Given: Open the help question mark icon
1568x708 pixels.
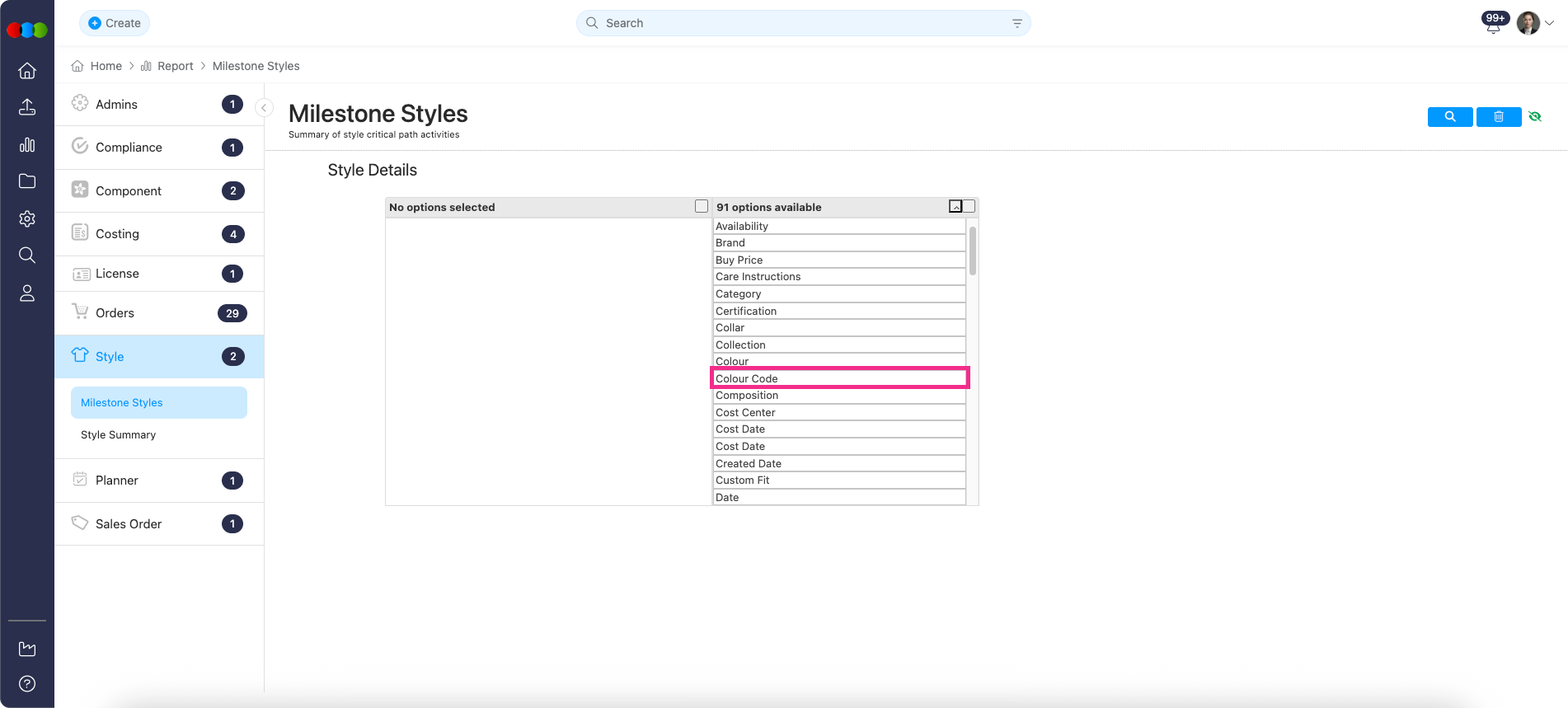Looking at the screenshot, I should pos(27,683).
